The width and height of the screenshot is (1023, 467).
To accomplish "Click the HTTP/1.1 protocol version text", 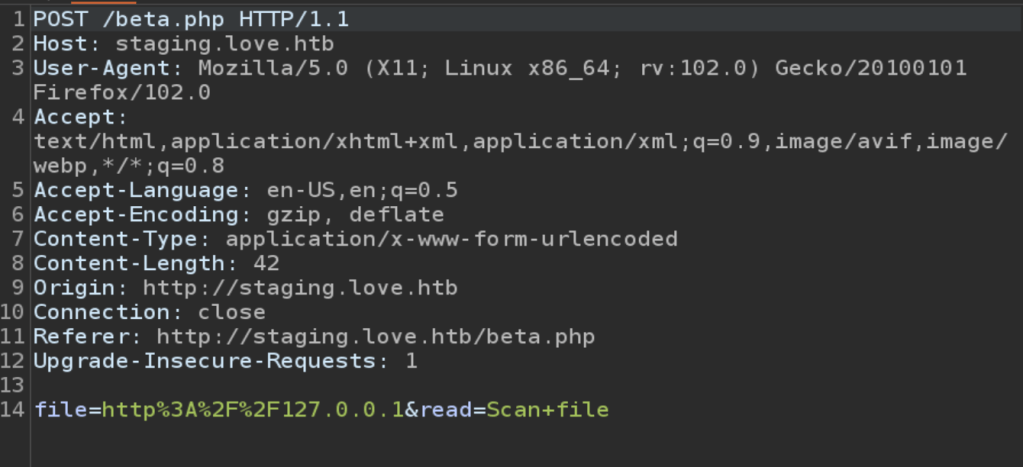I will [x=294, y=19].
